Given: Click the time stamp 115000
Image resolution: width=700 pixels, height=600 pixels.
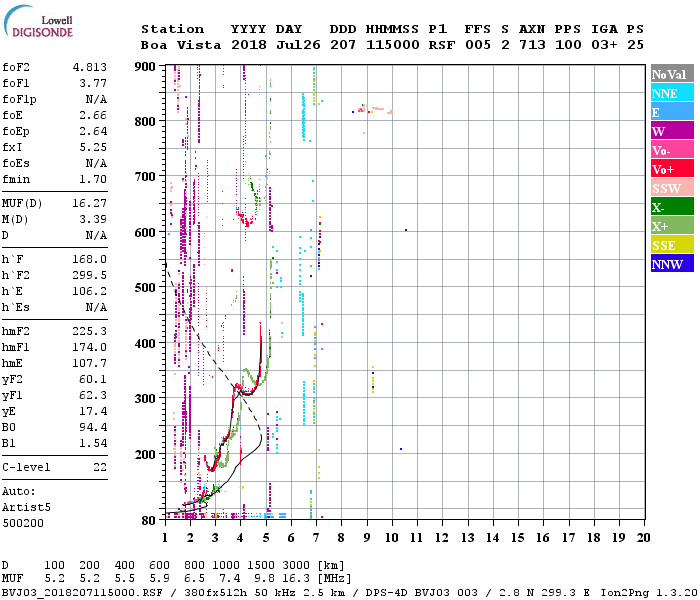Looking at the screenshot, I should pos(393,45).
